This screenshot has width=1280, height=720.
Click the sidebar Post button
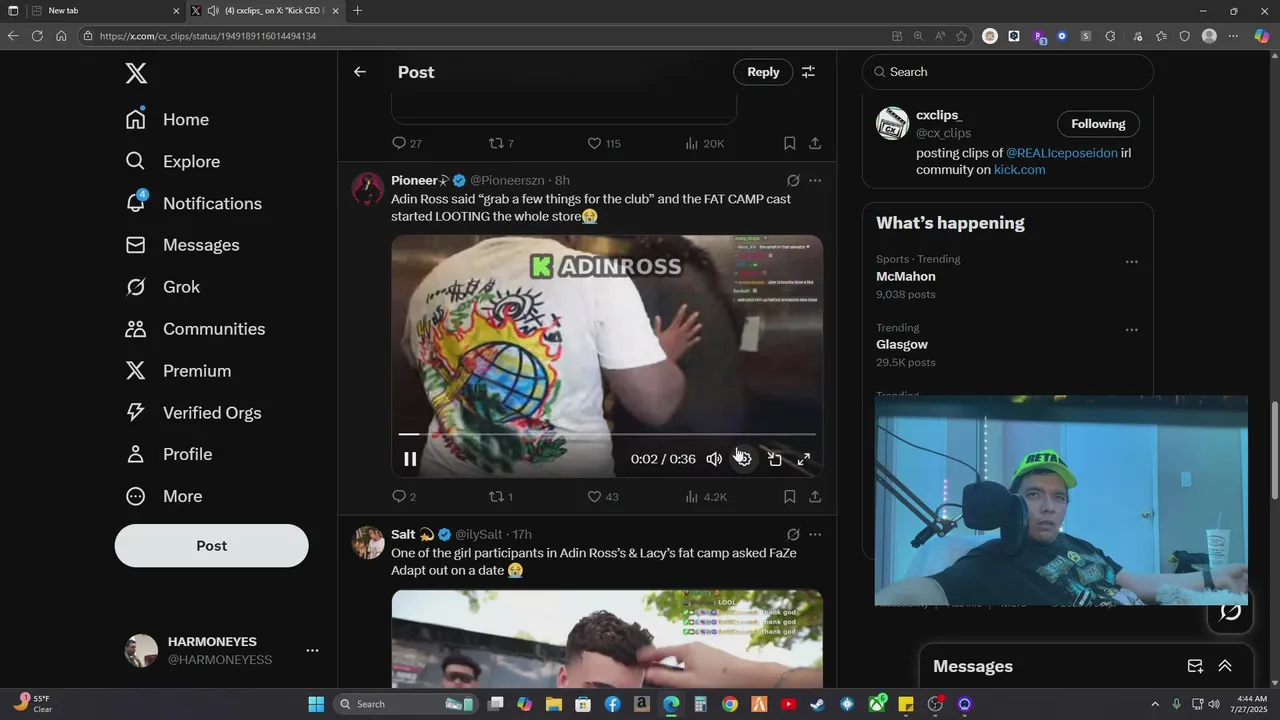click(x=211, y=546)
